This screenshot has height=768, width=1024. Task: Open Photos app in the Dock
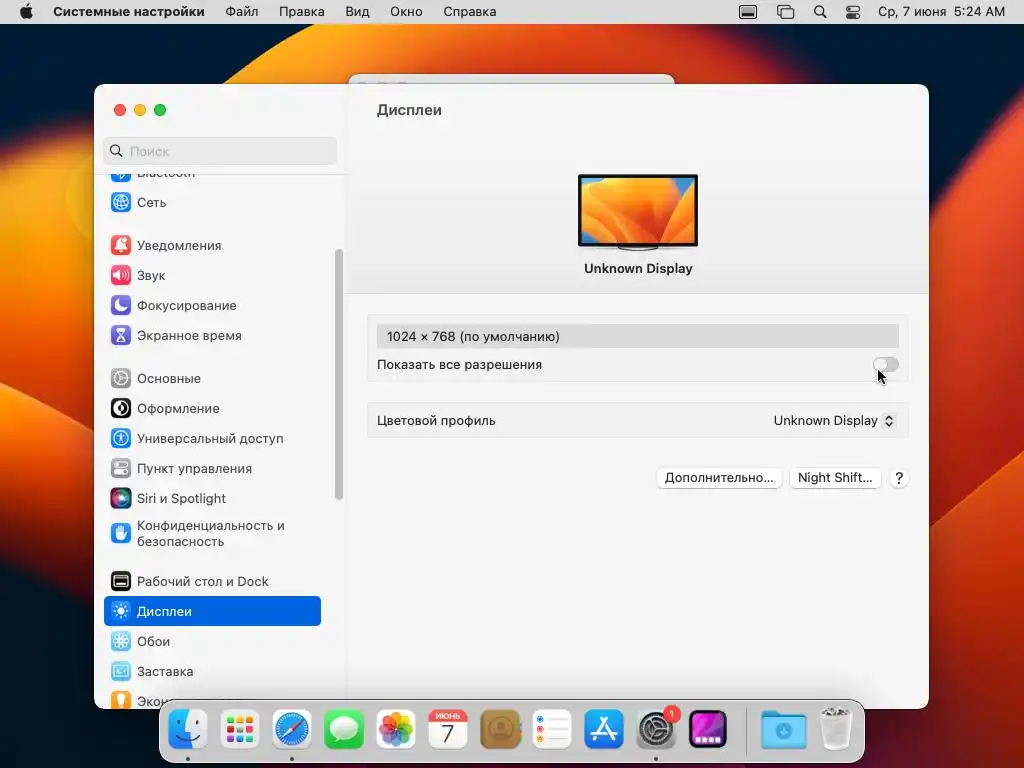pyautogui.click(x=396, y=729)
